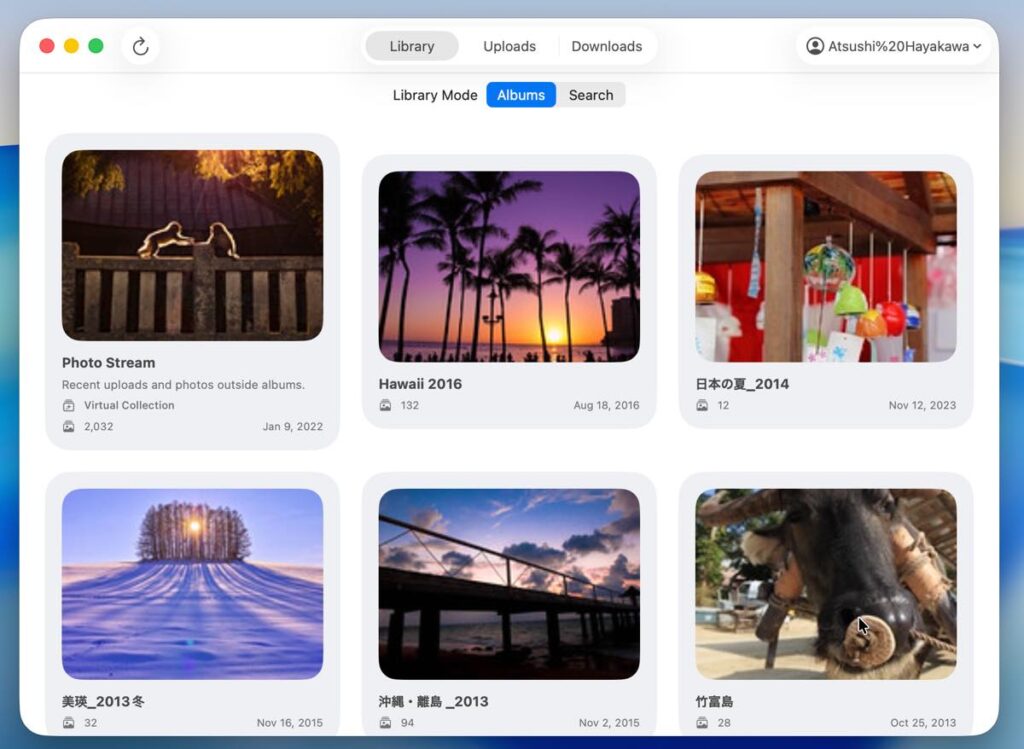The image size is (1024, 749).
Task: Click the photo count icon on 美瑛_2013冬
Action: 69,723
